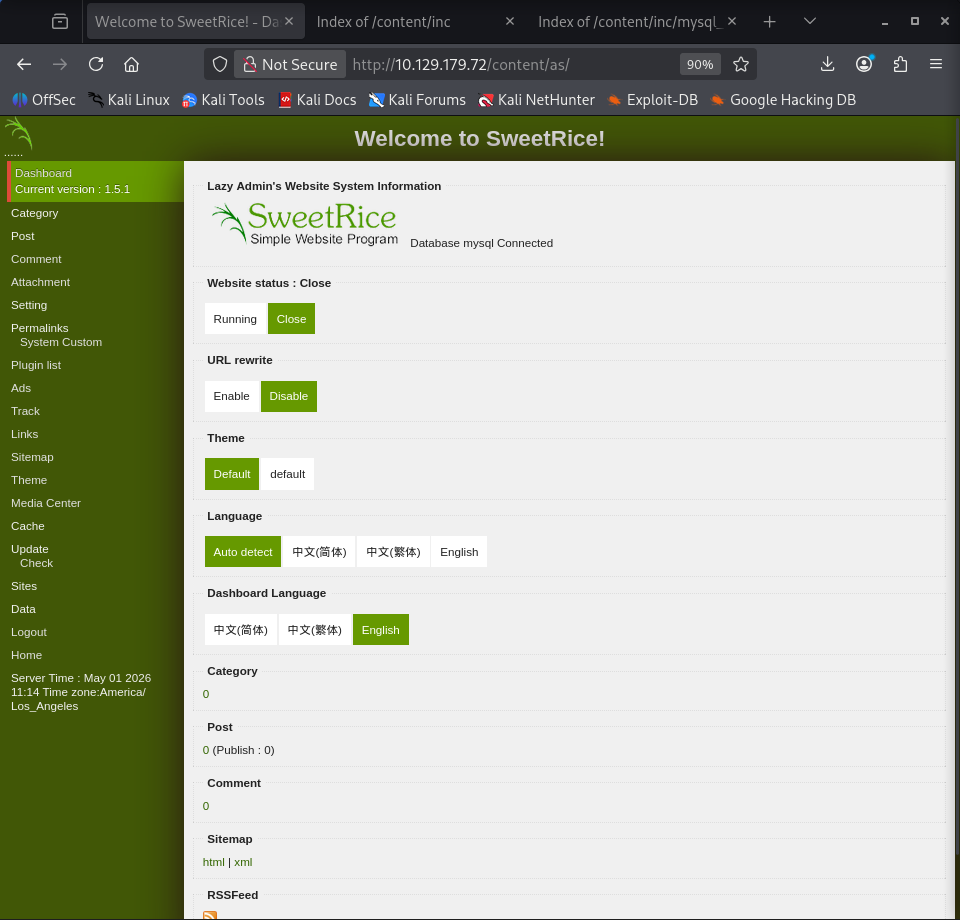The image size is (960, 920).
Task: Select the lowercase default theme
Action: pos(288,474)
